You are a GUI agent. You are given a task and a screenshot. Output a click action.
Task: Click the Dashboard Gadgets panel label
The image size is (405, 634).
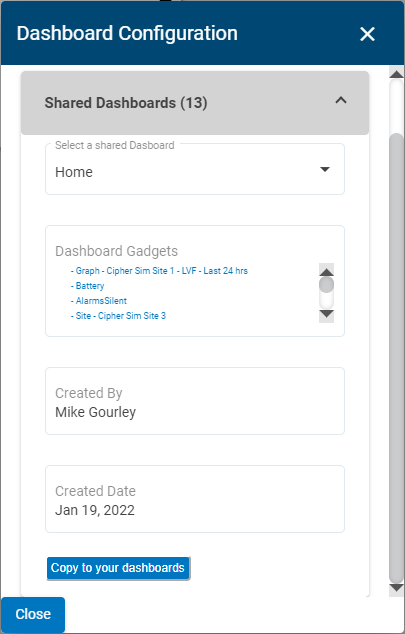[116, 251]
